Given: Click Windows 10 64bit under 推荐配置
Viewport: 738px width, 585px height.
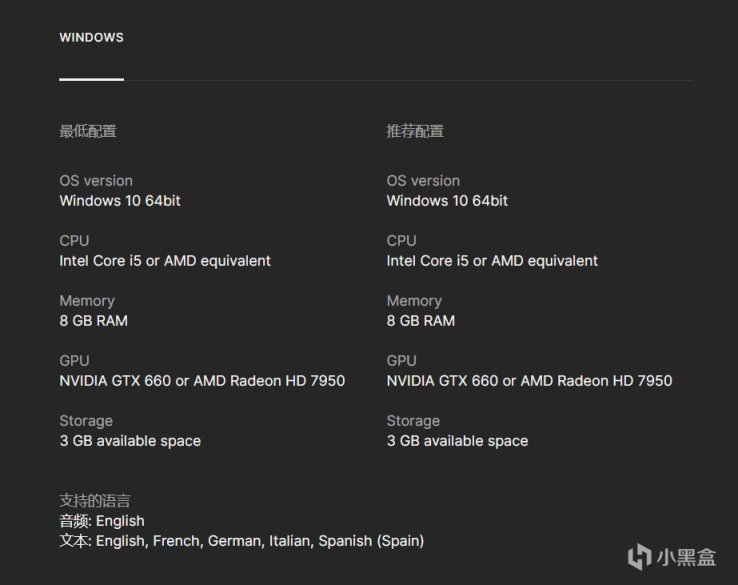Looking at the screenshot, I should click(447, 201).
